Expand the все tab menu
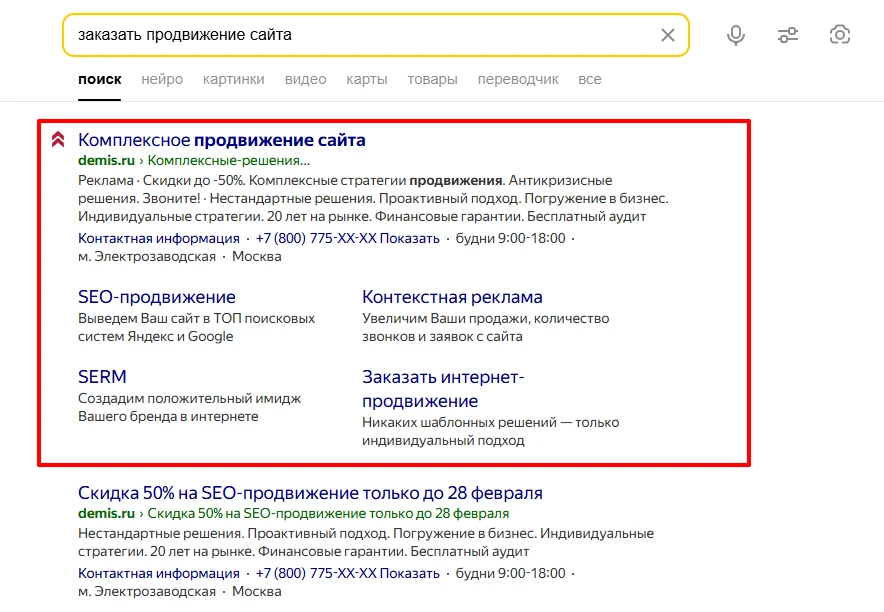Screen dimensions: 884x612 click(x=590, y=79)
